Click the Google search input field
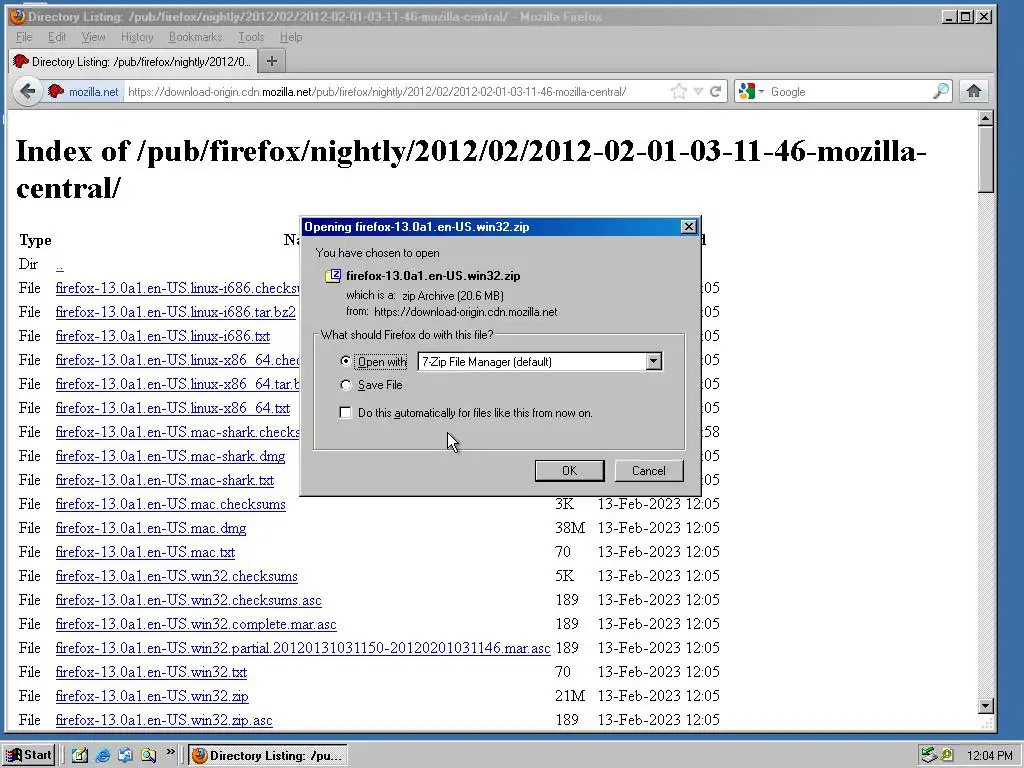This screenshot has width=1024, height=768. (x=849, y=91)
